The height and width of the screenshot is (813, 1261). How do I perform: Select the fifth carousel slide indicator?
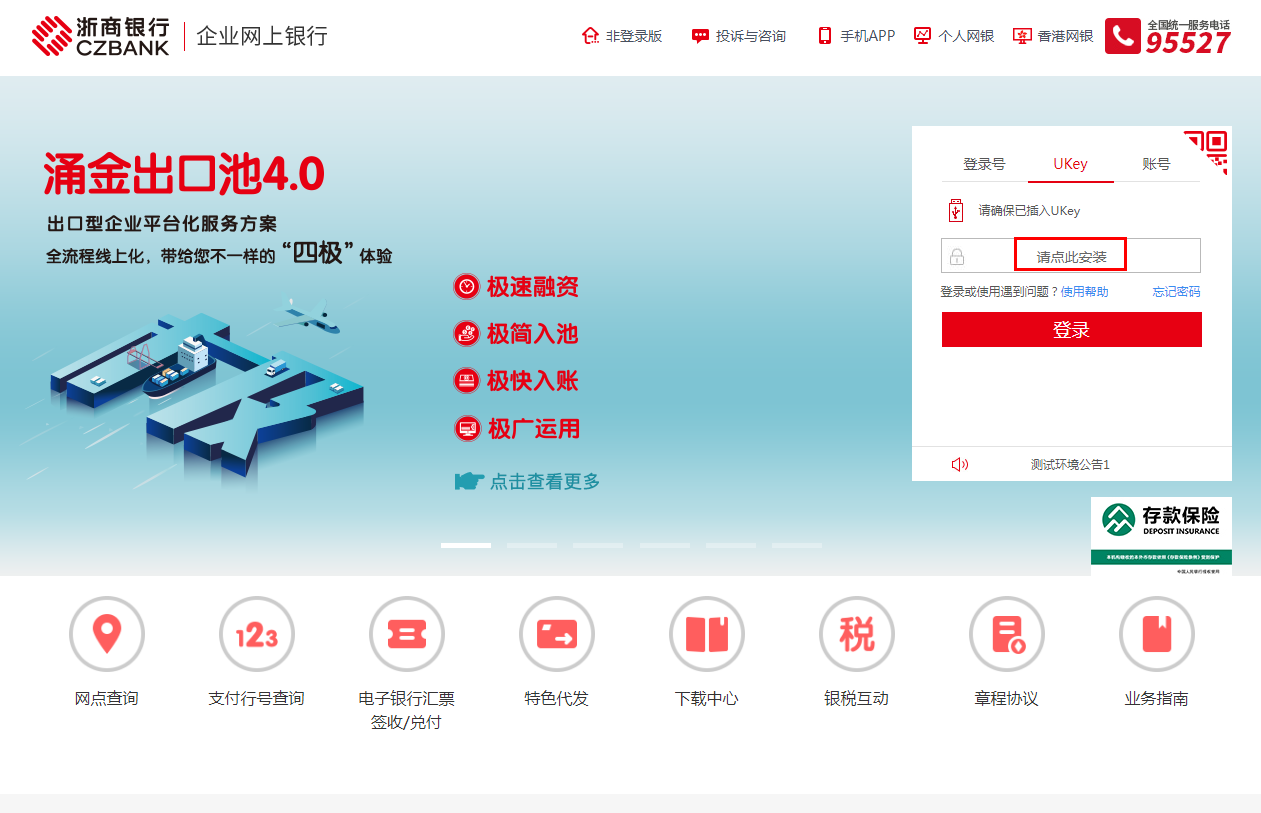731,545
